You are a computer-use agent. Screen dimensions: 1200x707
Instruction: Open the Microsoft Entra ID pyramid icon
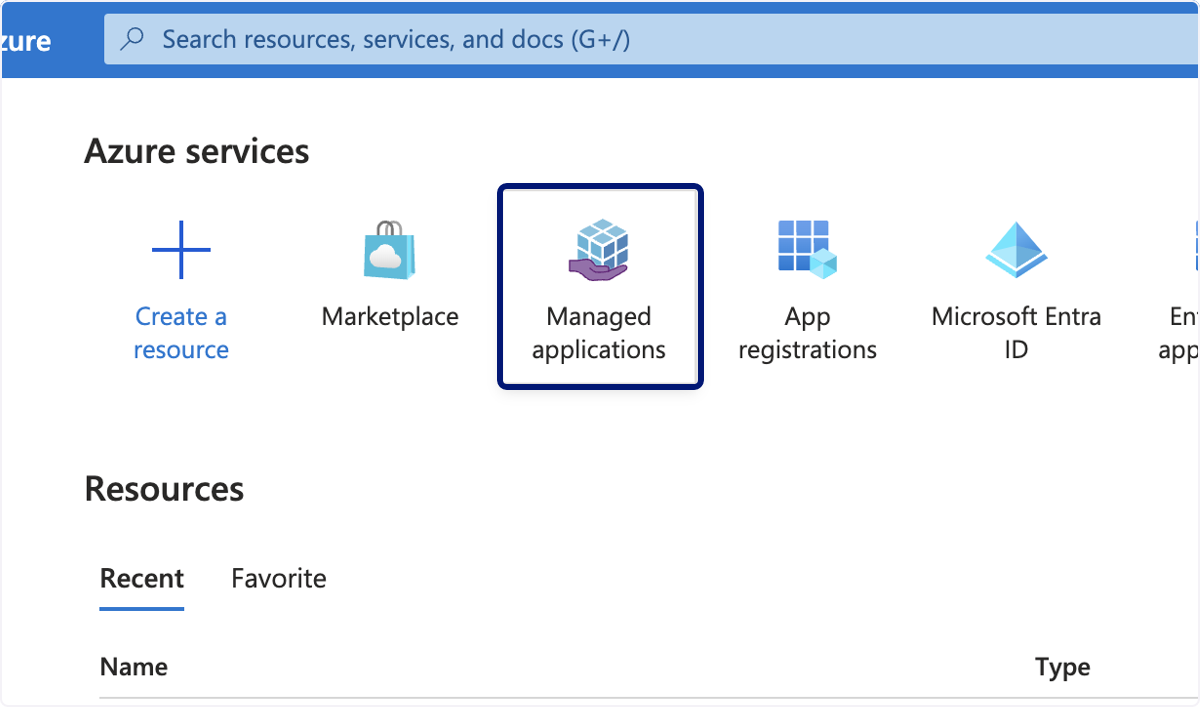(x=1016, y=250)
